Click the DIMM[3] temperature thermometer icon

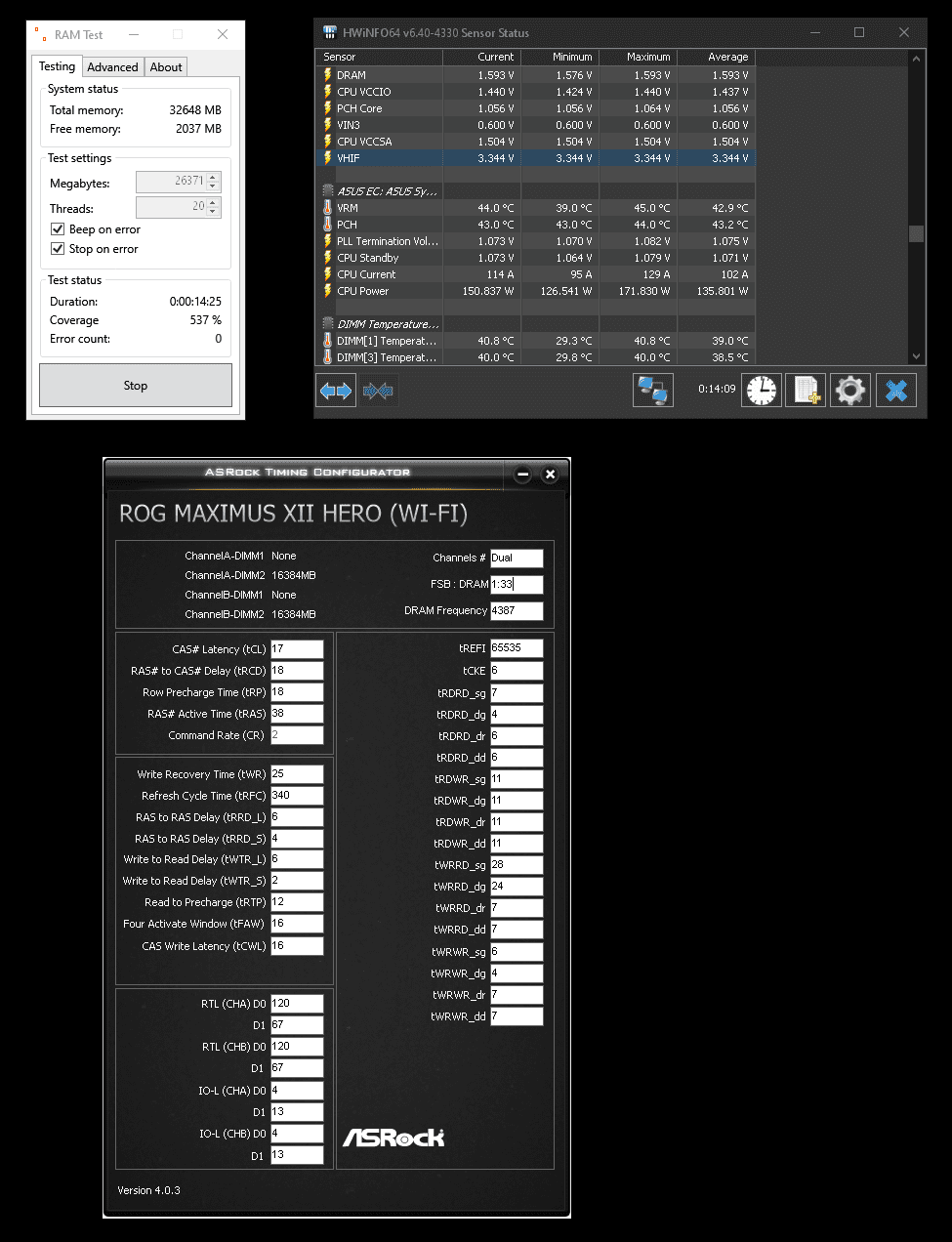point(328,357)
